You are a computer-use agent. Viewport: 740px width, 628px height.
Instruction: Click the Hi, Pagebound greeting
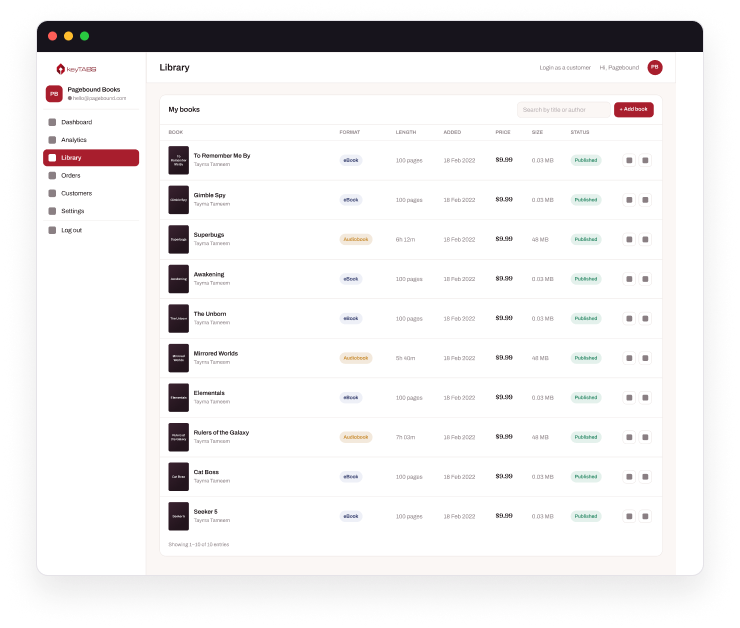point(619,68)
